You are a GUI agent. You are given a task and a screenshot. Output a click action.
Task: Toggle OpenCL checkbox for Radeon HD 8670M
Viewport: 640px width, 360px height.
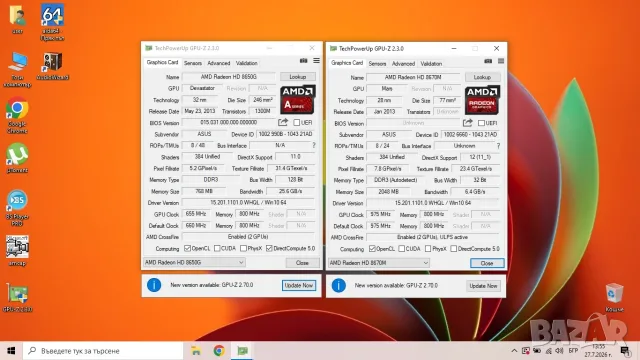pyautogui.click(x=372, y=249)
